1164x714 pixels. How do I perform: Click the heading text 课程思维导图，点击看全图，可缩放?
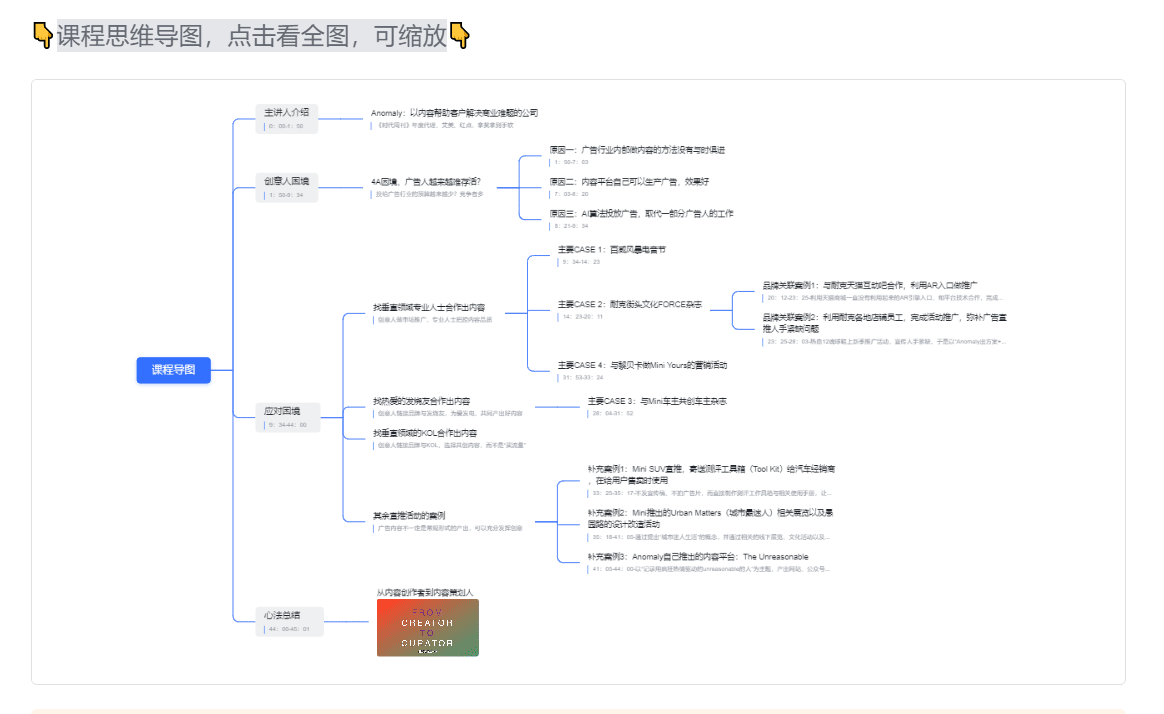coord(252,36)
